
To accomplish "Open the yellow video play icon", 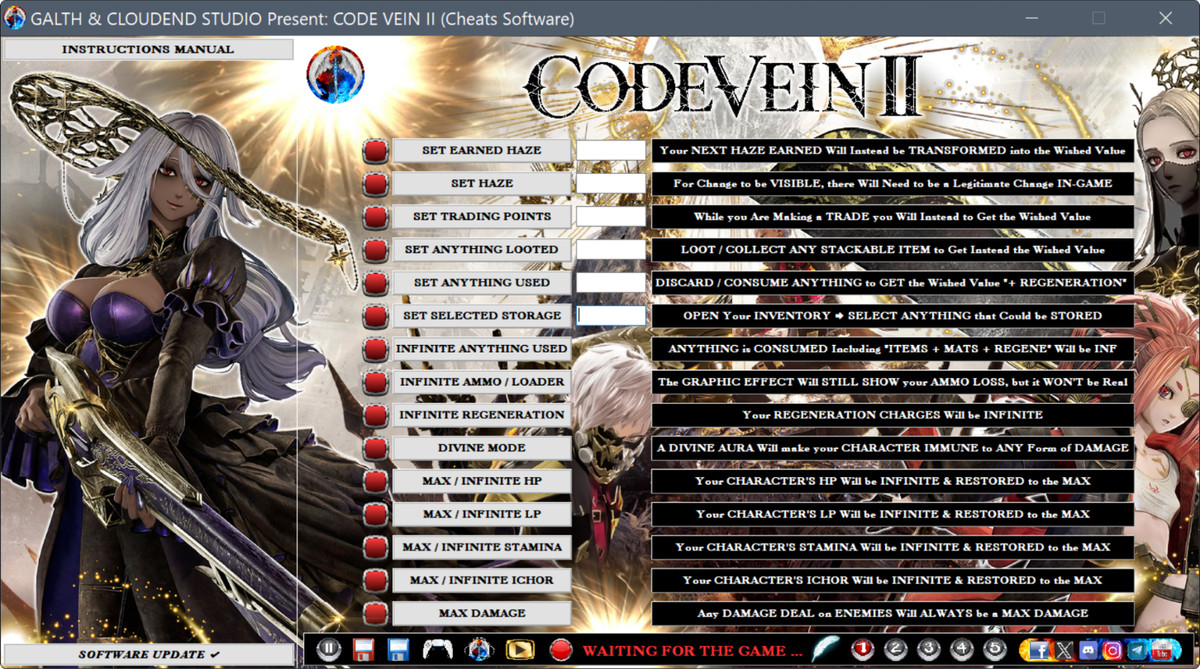I will pos(520,649).
